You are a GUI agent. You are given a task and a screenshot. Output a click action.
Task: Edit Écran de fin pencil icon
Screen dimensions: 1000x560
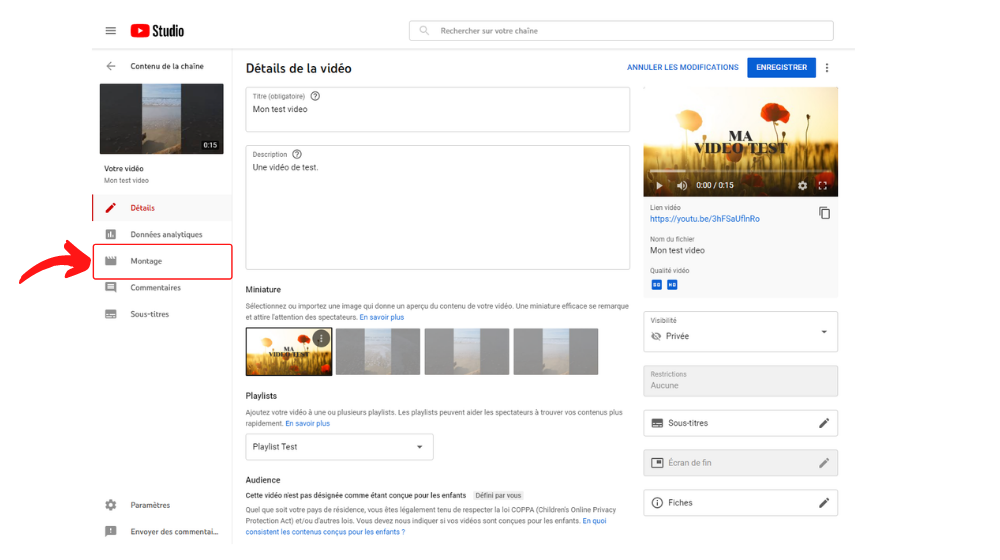[824, 463]
